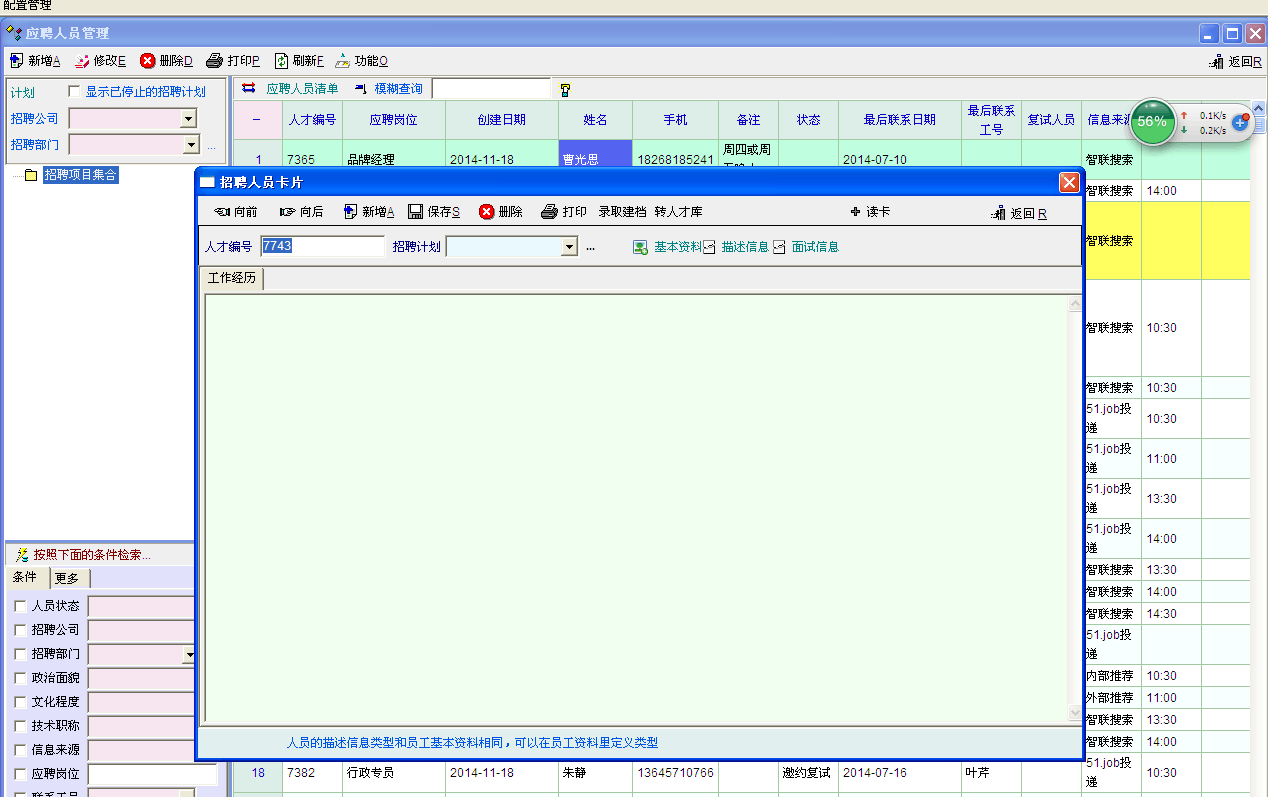Open the 面试信息 link
Image resolution: width=1268 pixels, height=797 pixels.
(814, 247)
